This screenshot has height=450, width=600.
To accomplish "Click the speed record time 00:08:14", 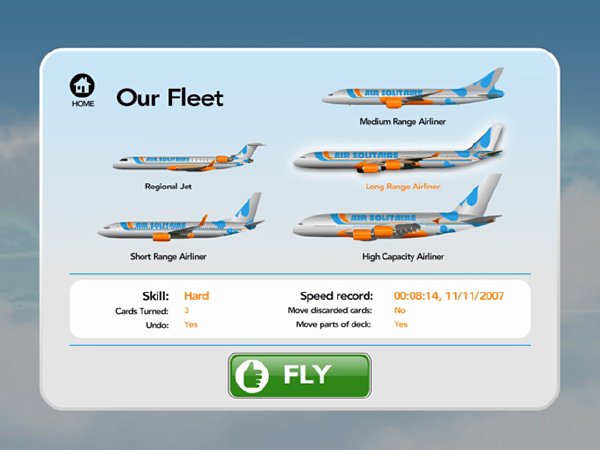I will click(x=416, y=296).
